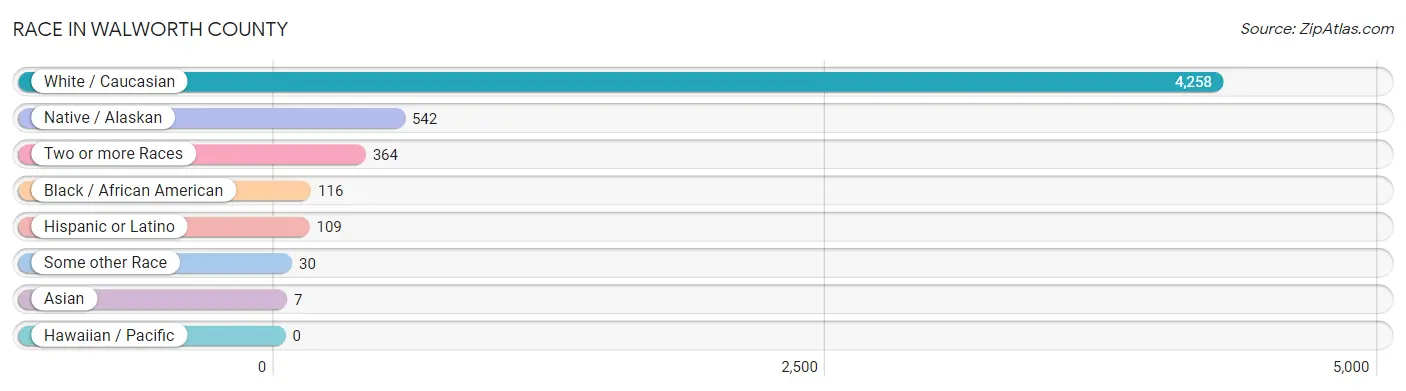This screenshot has width=1406, height=391.
Task: Click the Asian bar label
Action: point(64,299)
